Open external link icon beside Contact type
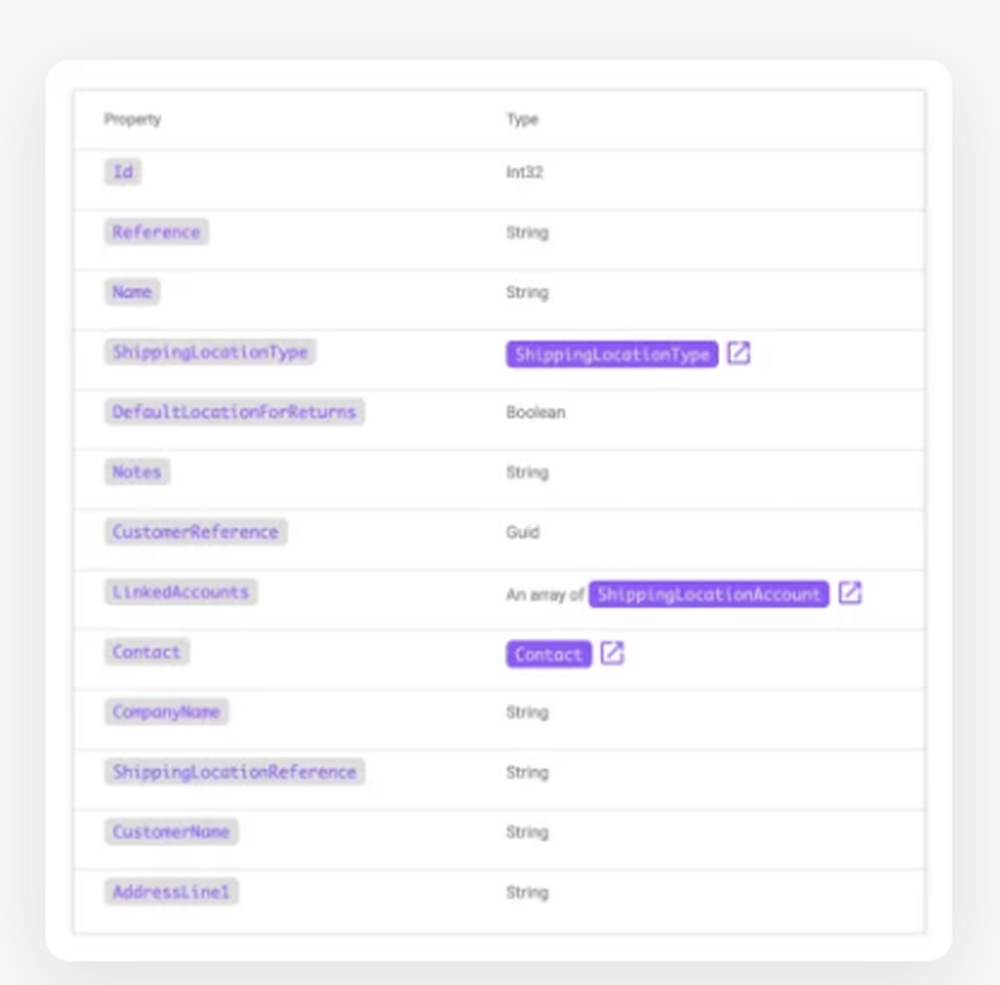The height and width of the screenshot is (985, 1000). pos(612,653)
